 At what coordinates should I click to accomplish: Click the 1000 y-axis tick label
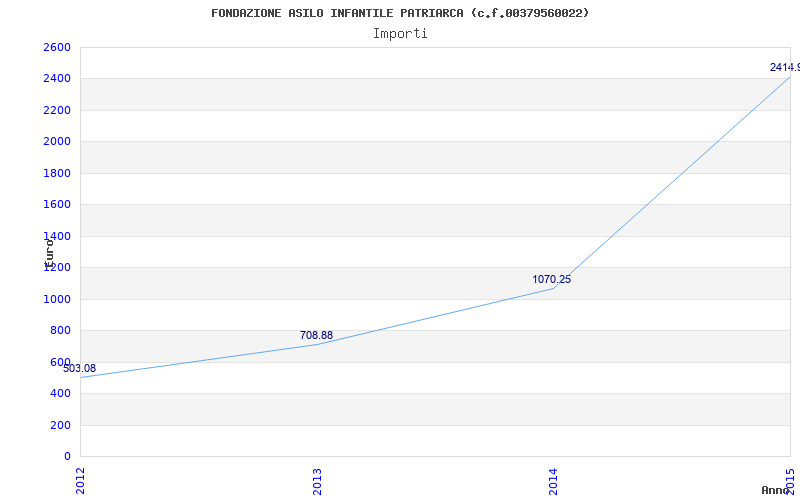(57, 299)
